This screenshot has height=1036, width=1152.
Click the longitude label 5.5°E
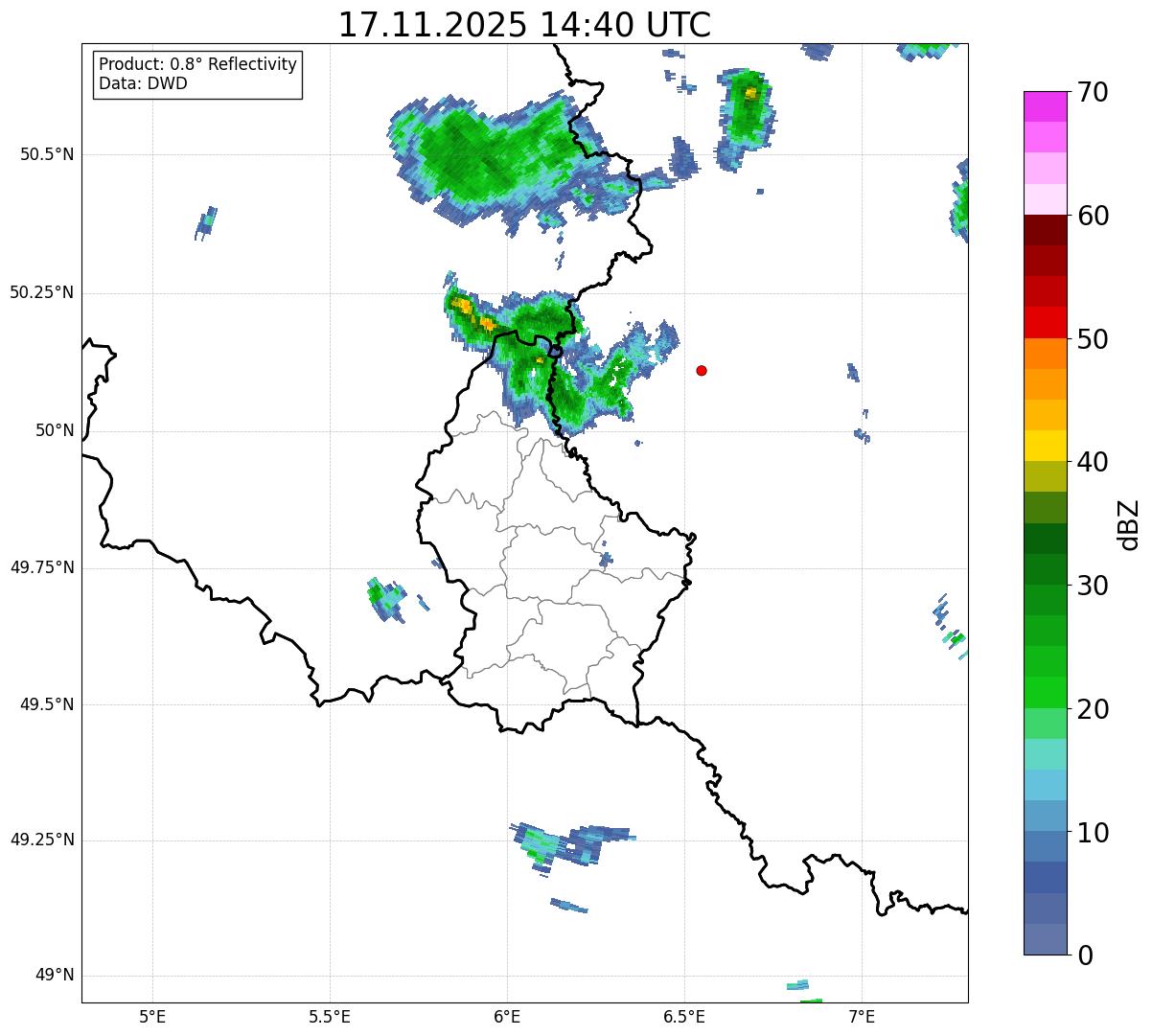(x=330, y=1016)
